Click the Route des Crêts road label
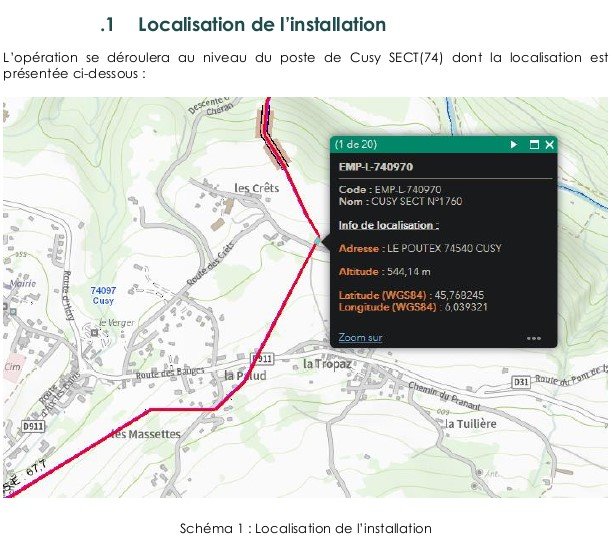The width and height of the screenshot is (612, 545). click(x=210, y=264)
